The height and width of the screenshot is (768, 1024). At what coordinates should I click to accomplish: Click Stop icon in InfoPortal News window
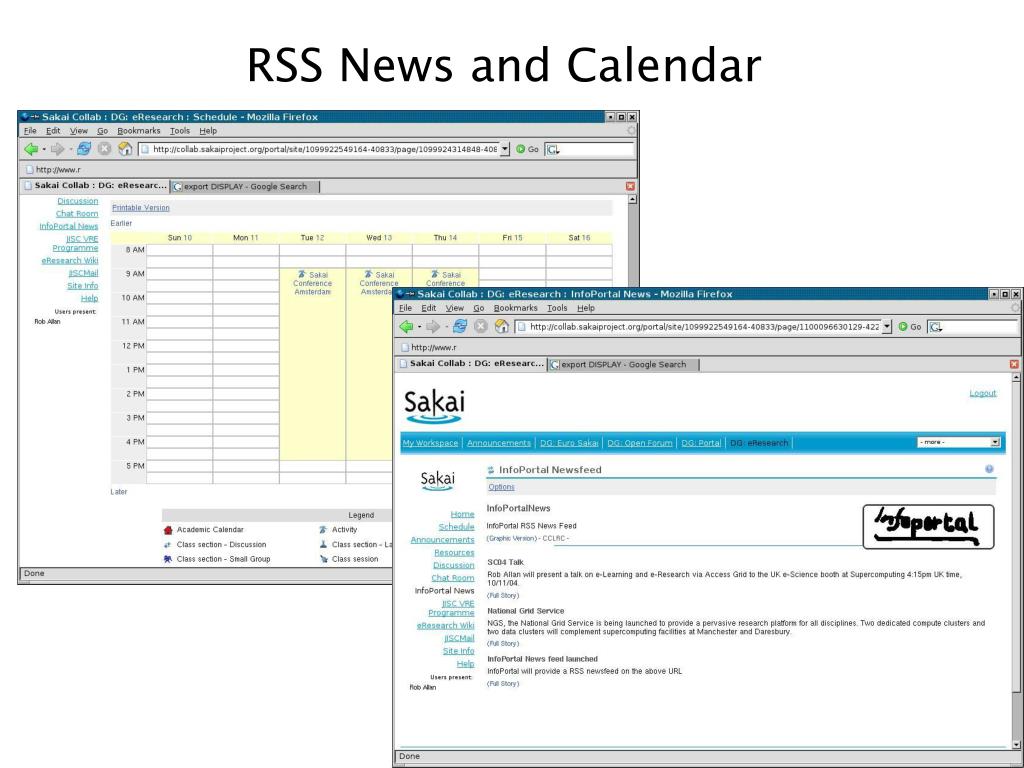[481, 327]
